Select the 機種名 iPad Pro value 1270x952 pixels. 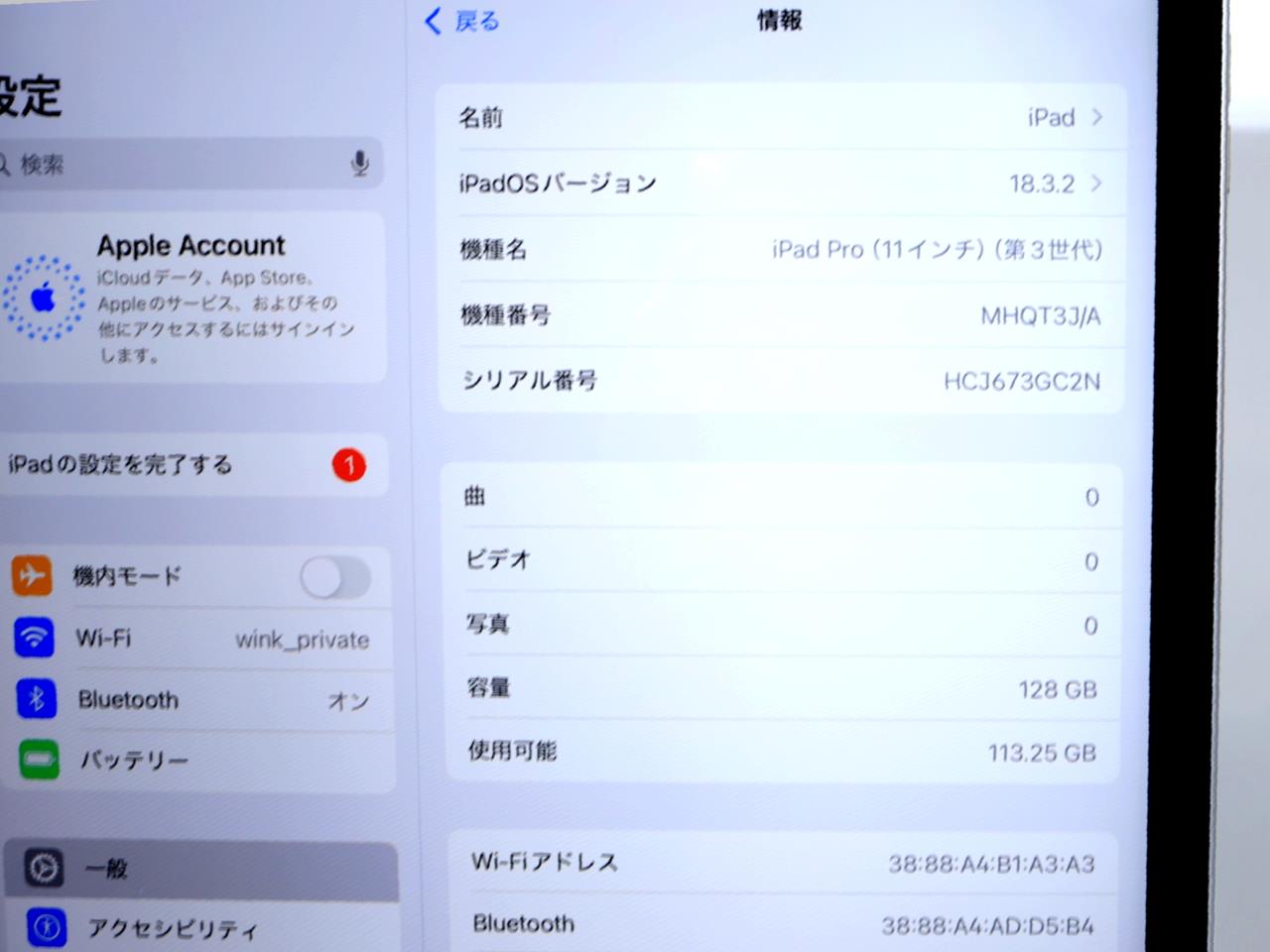click(x=937, y=249)
